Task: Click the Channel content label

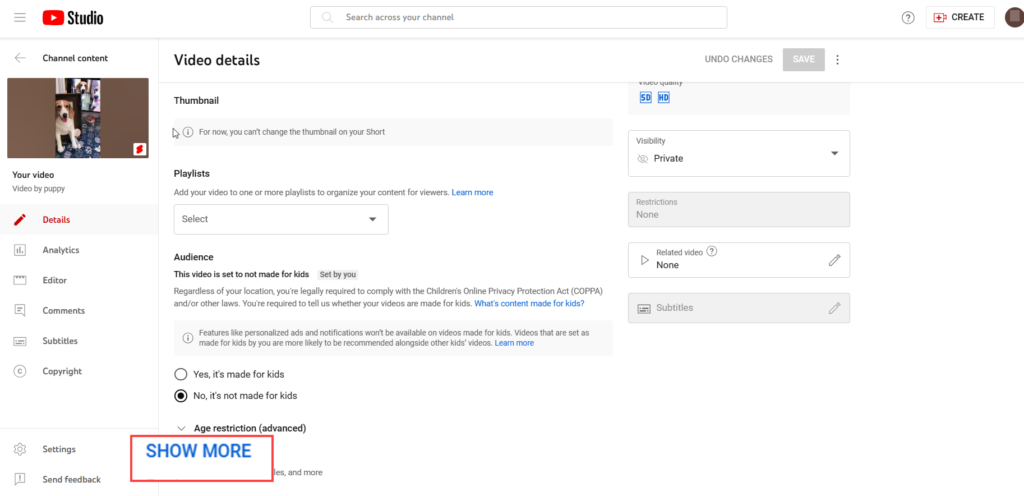Action: [75, 58]
